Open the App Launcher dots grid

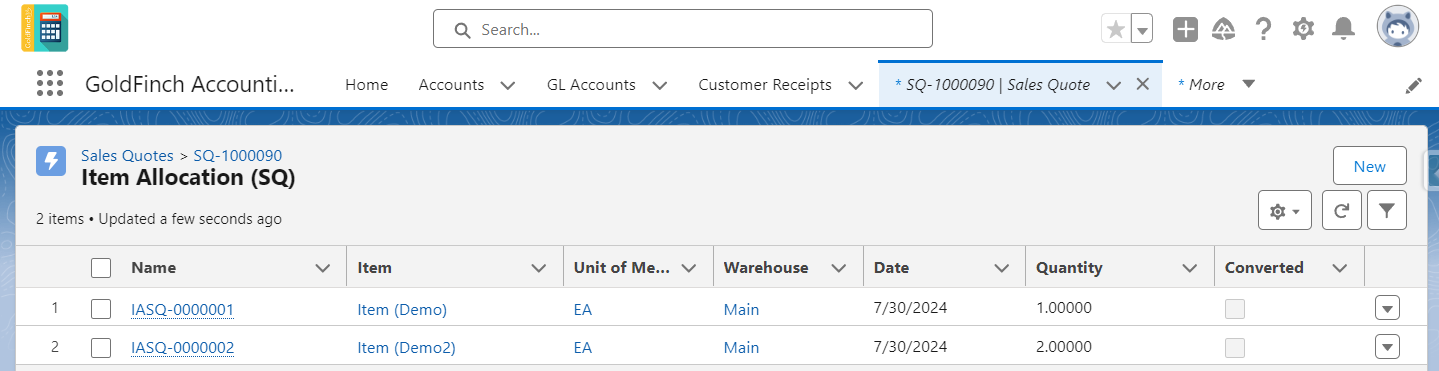[50, 84]
